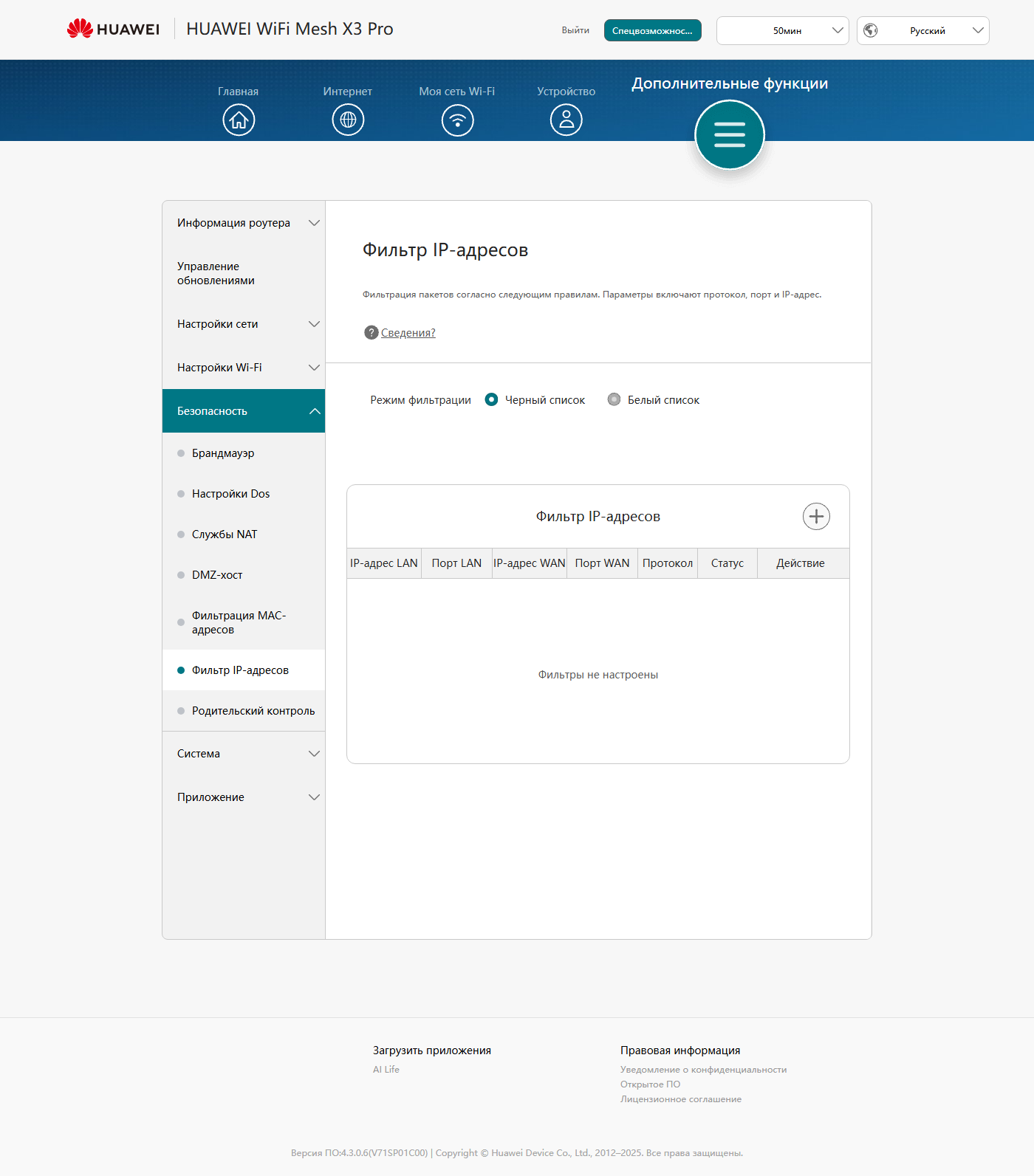Image resolution: width=1034 pixels, height=1176 pixels.
Task: Open Лицензионное соглашение link
Action: [681, 1098]
